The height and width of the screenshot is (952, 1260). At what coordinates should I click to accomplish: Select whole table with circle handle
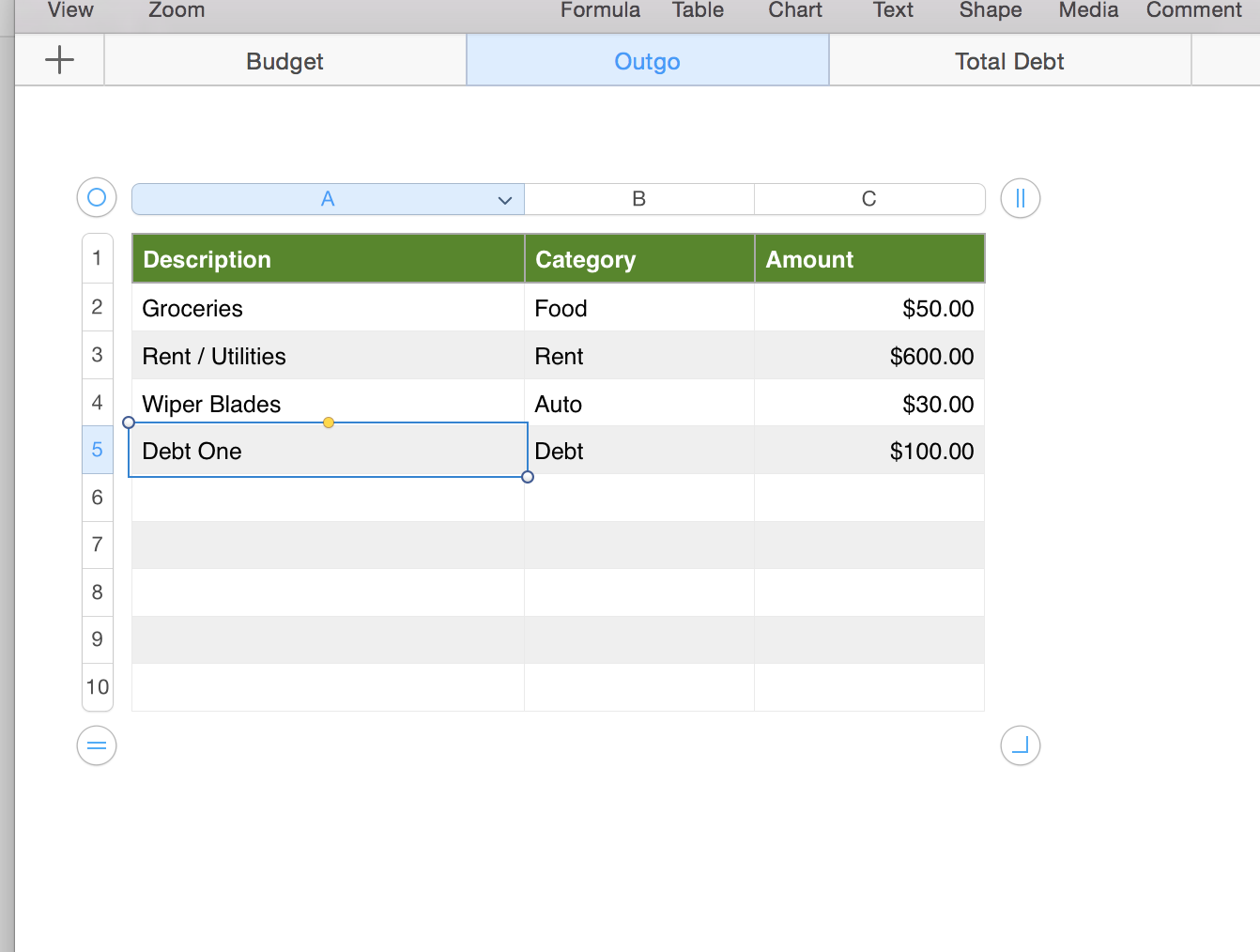(97, 198)
